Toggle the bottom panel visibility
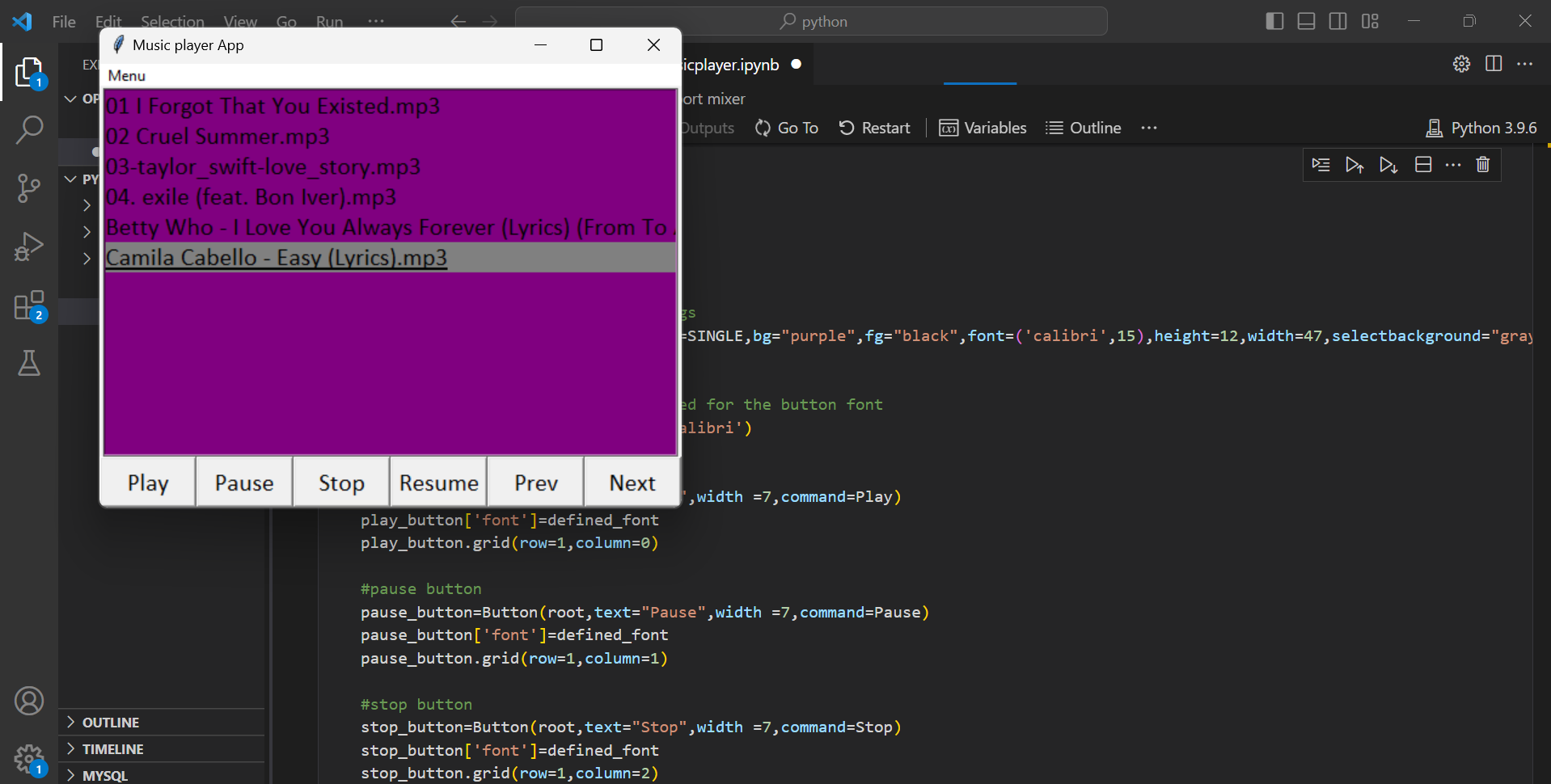The image size is (1551, 784). [x=1306, y=21]
